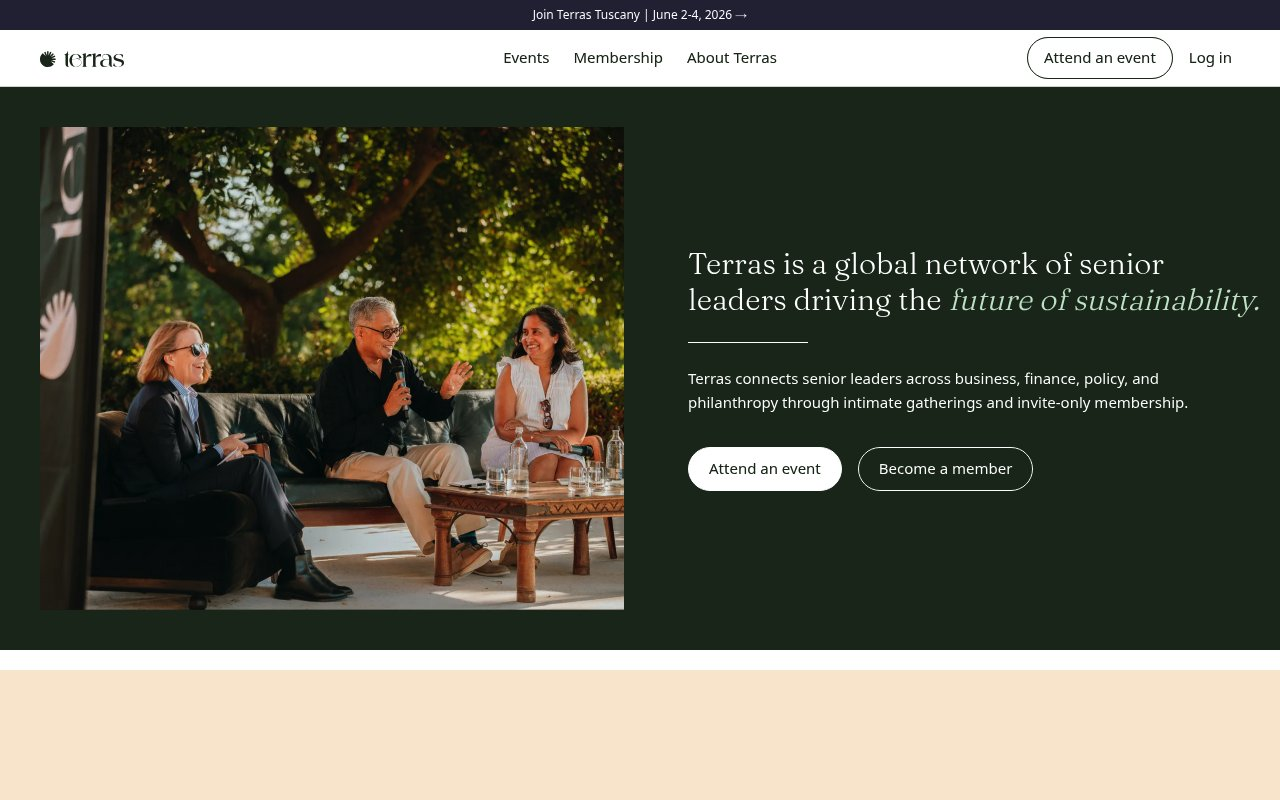1280x800 pixels.
Task: Click the panel discussion photo
Action: tap(332, 368)
